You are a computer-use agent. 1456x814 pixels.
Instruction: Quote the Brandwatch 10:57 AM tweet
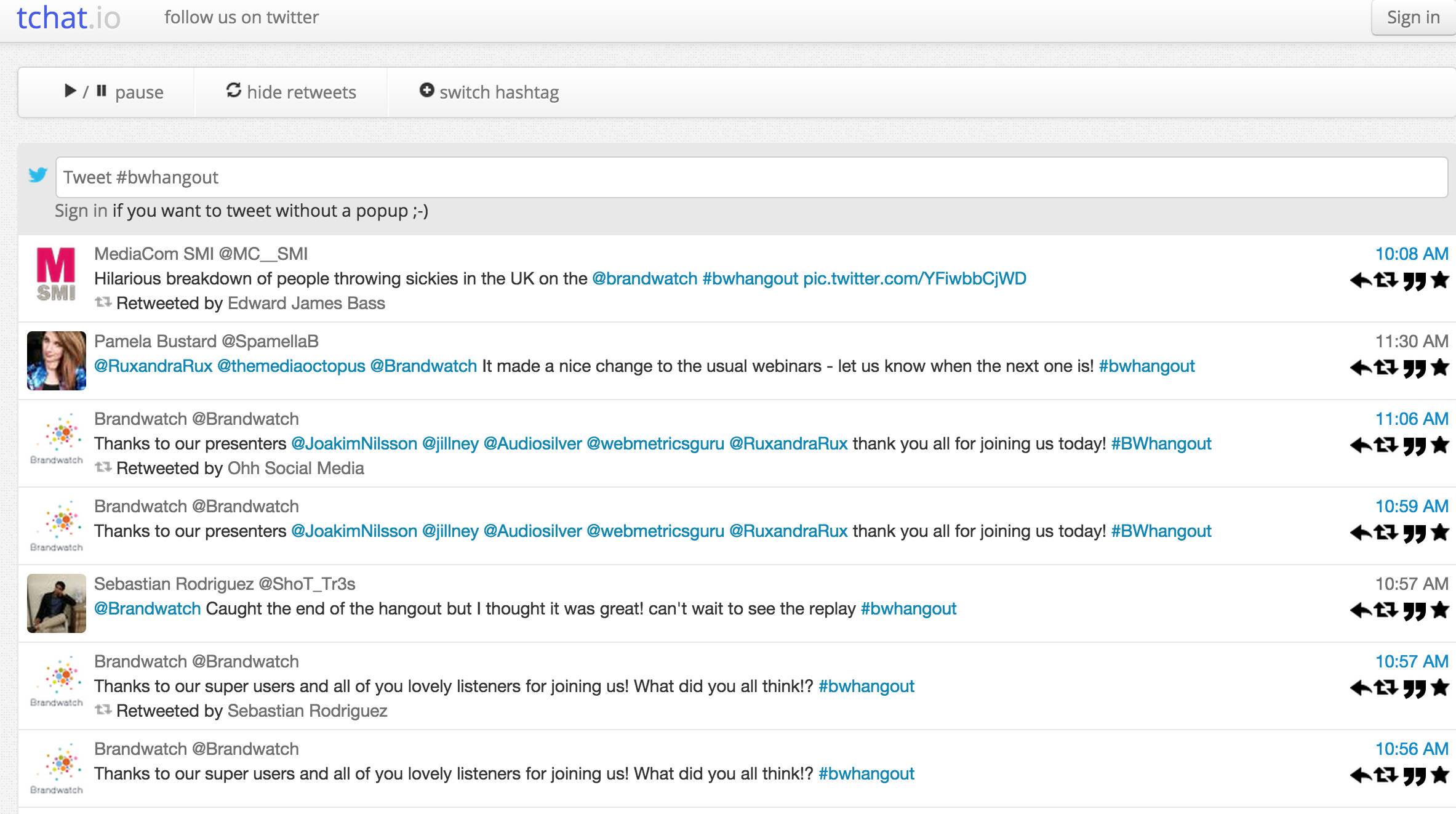click(x=1415, y=688)
